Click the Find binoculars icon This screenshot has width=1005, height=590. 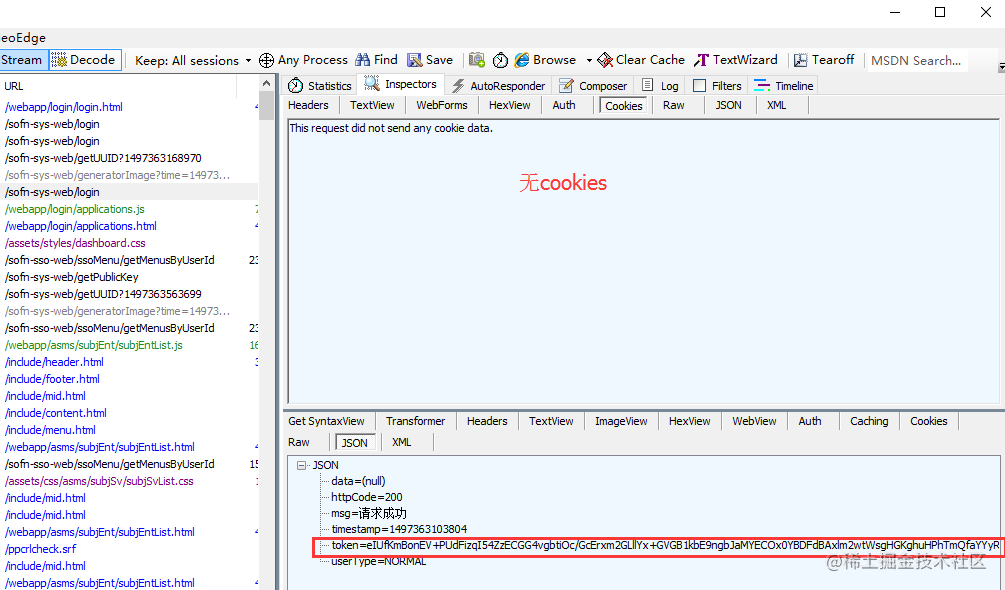(x=362, y=60)
